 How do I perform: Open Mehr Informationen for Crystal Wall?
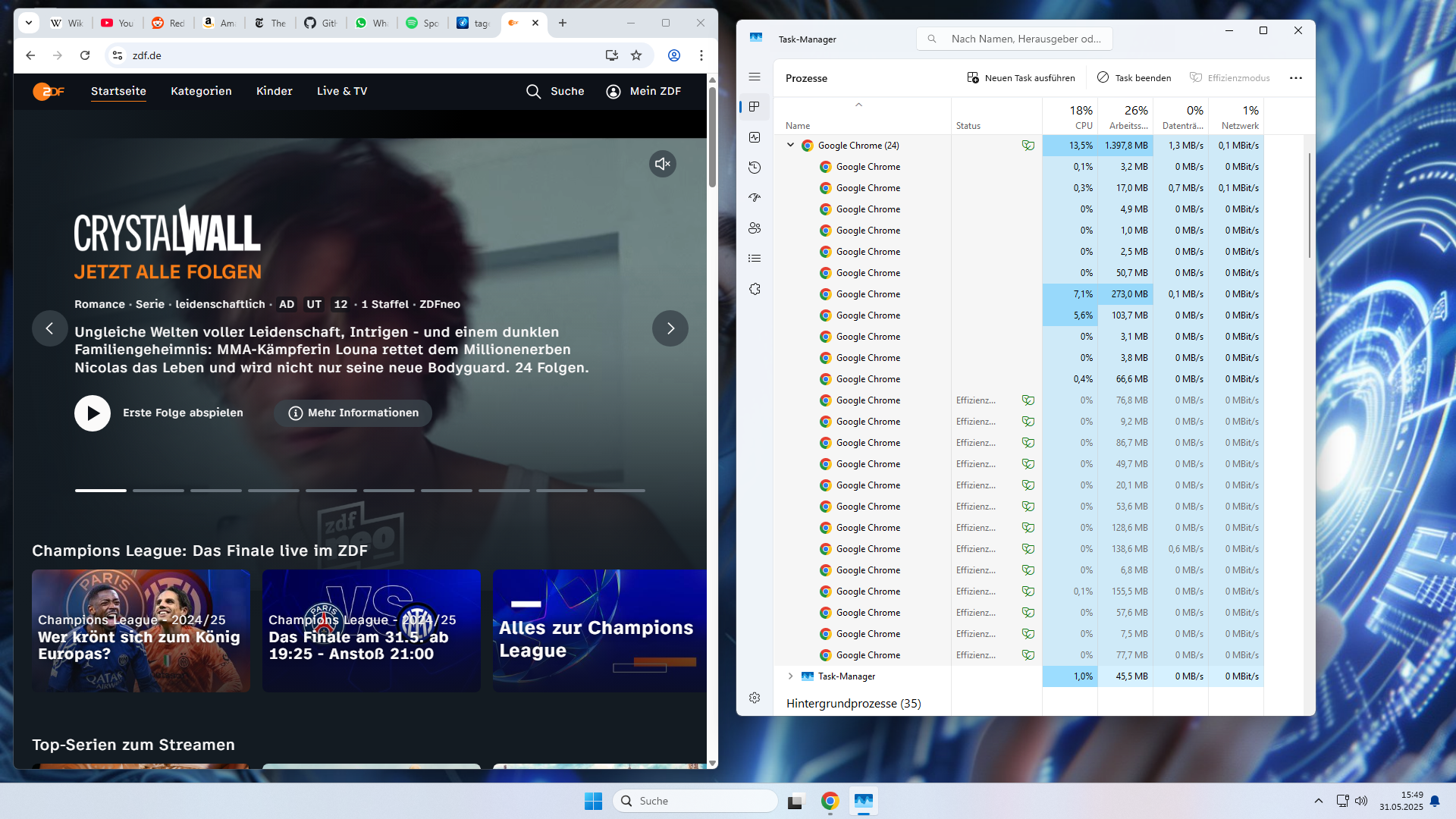pos(353,413)
